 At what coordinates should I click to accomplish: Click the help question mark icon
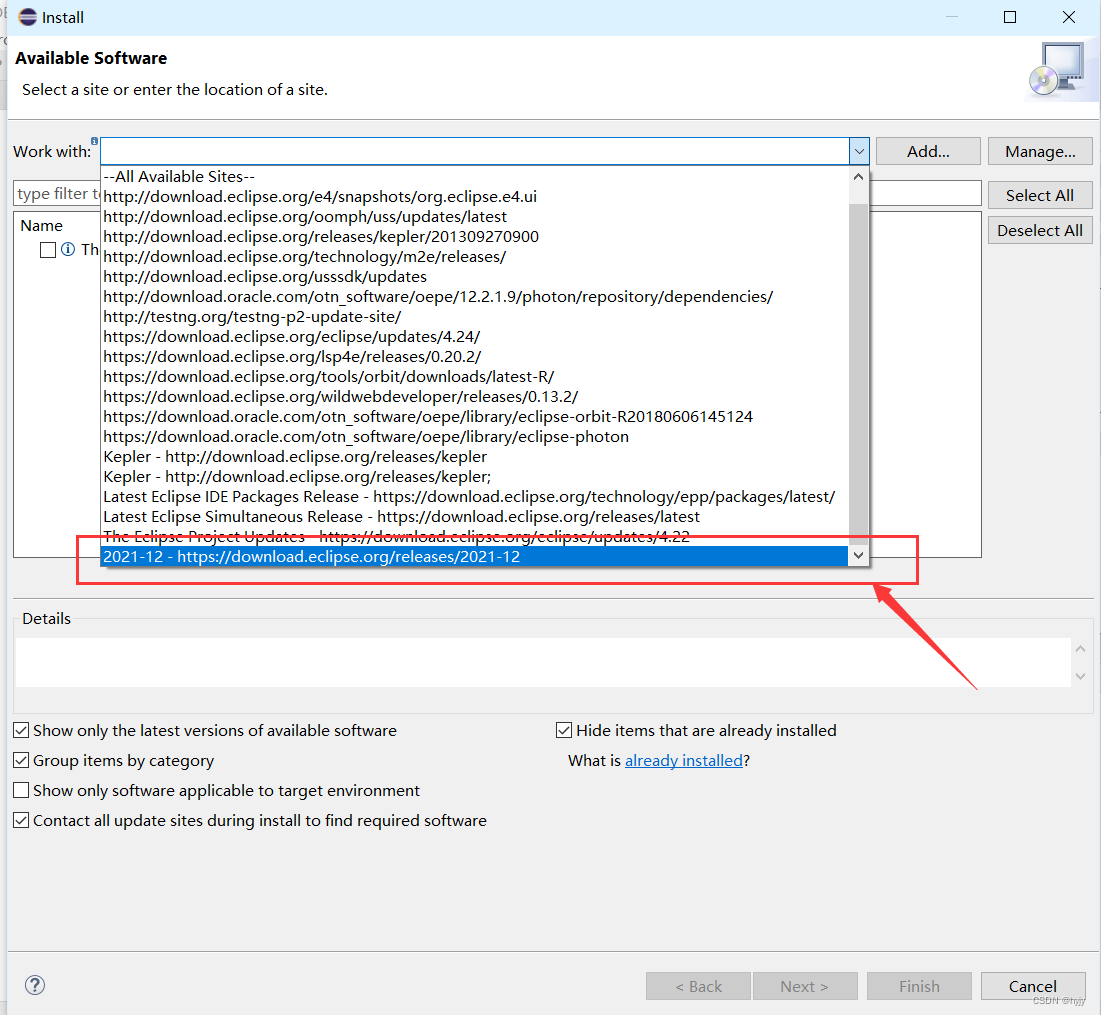coord(34,985)
